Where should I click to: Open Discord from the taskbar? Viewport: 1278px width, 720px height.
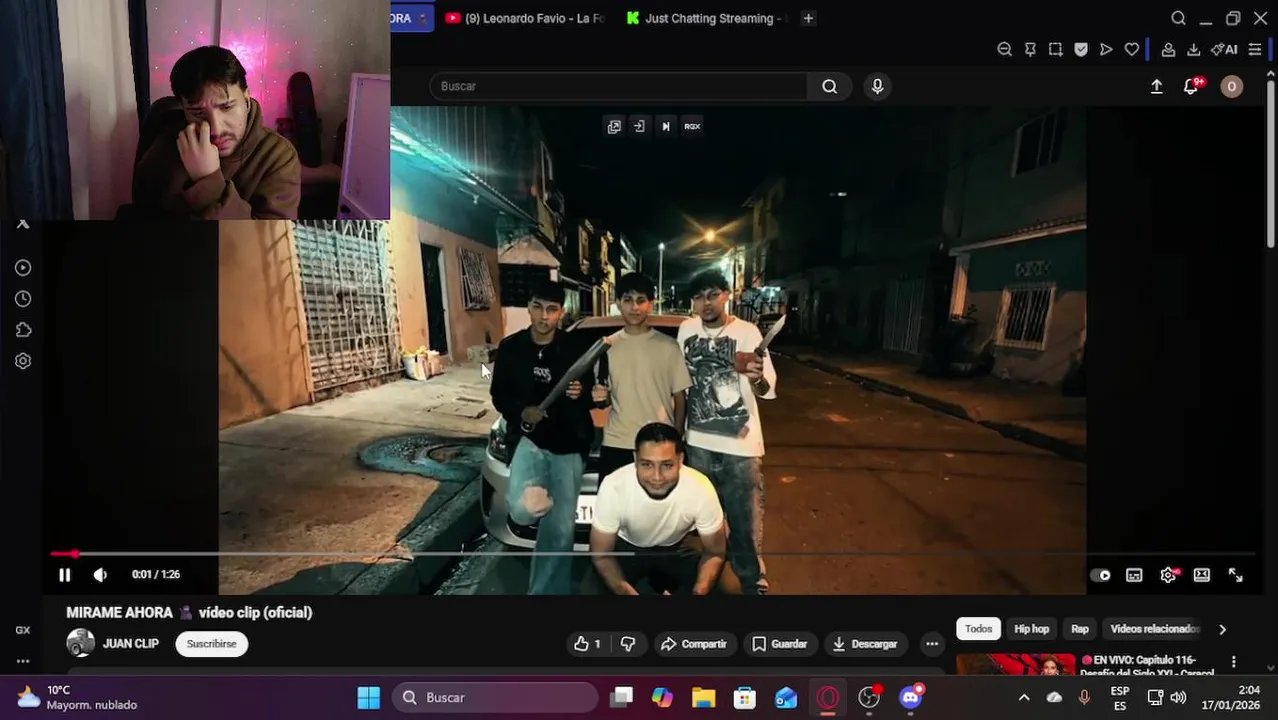[x=911, y=697]
